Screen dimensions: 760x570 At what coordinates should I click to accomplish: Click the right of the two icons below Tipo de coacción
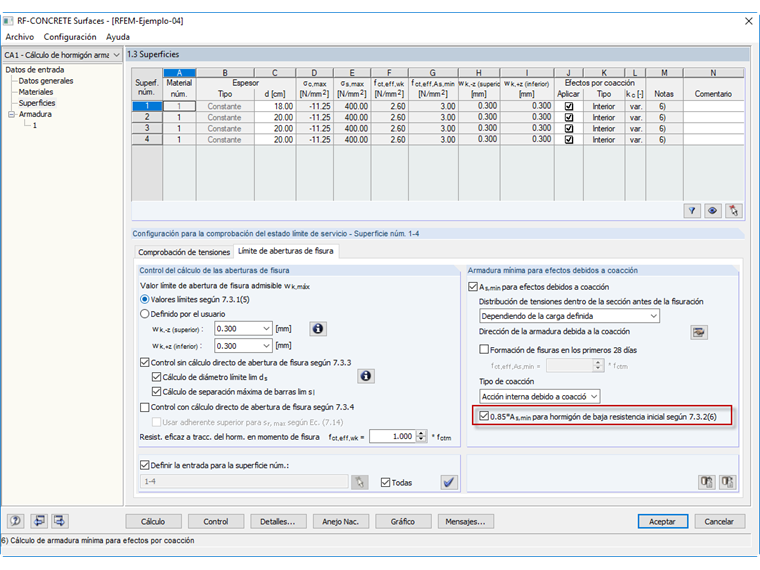click(x=727, y=482)
